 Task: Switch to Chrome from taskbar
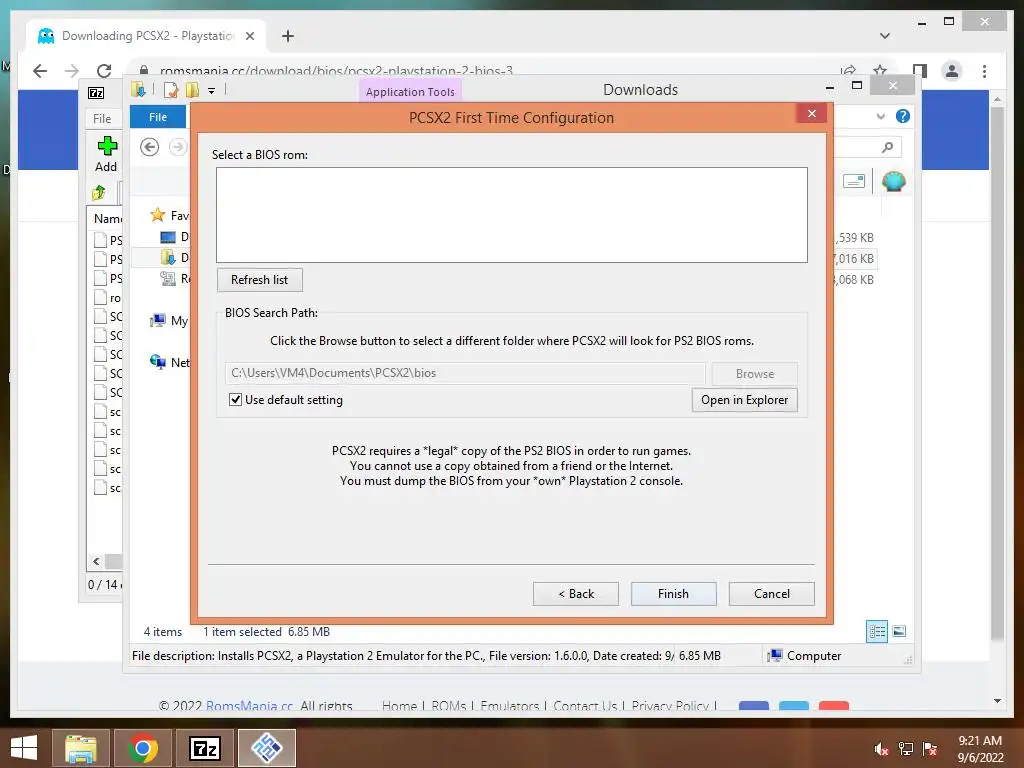(x=142, y=748)
